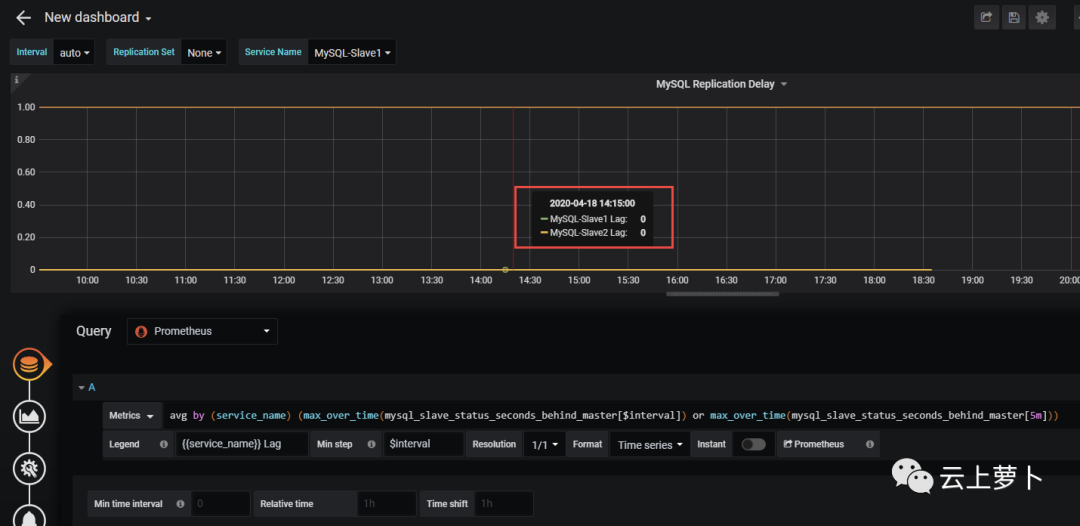Click the Legend info icon

click(x=163, y=444)
